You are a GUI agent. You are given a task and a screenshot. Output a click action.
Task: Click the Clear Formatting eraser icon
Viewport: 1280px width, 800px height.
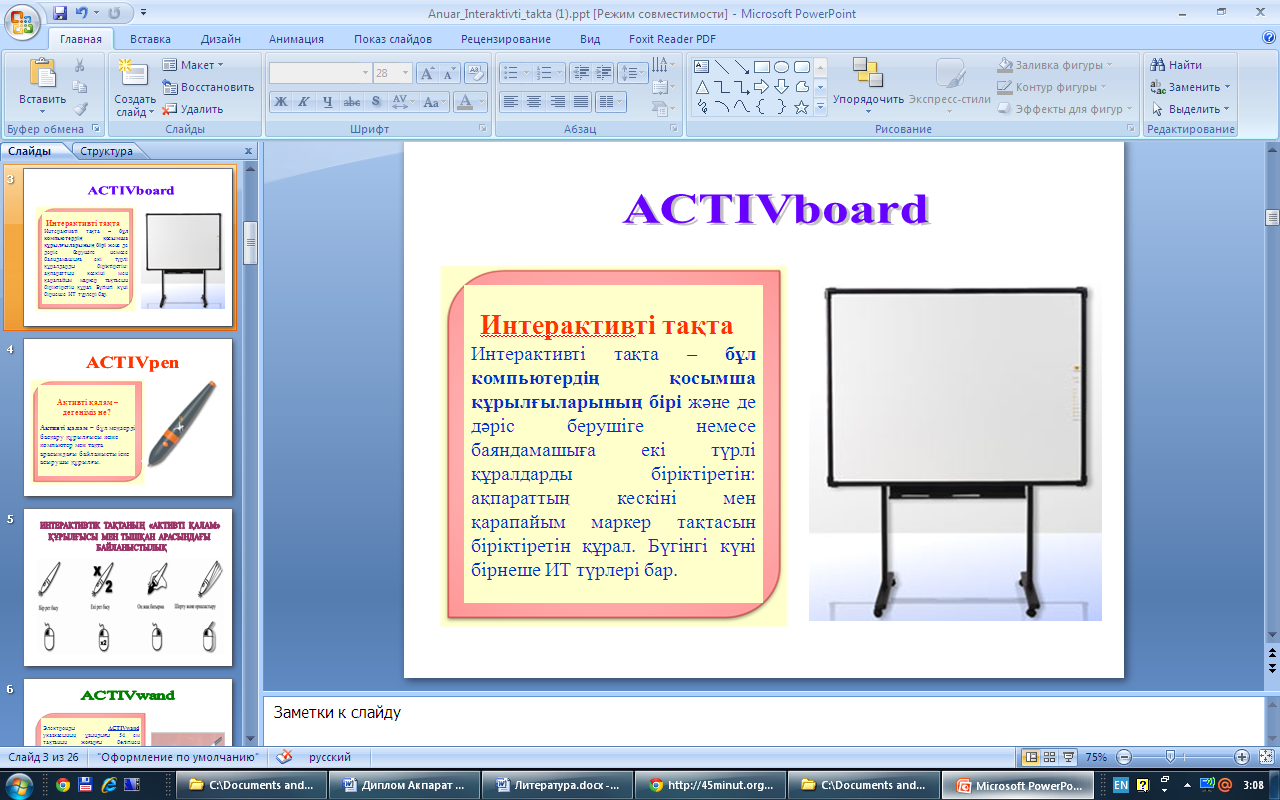[x=476, y=73]
